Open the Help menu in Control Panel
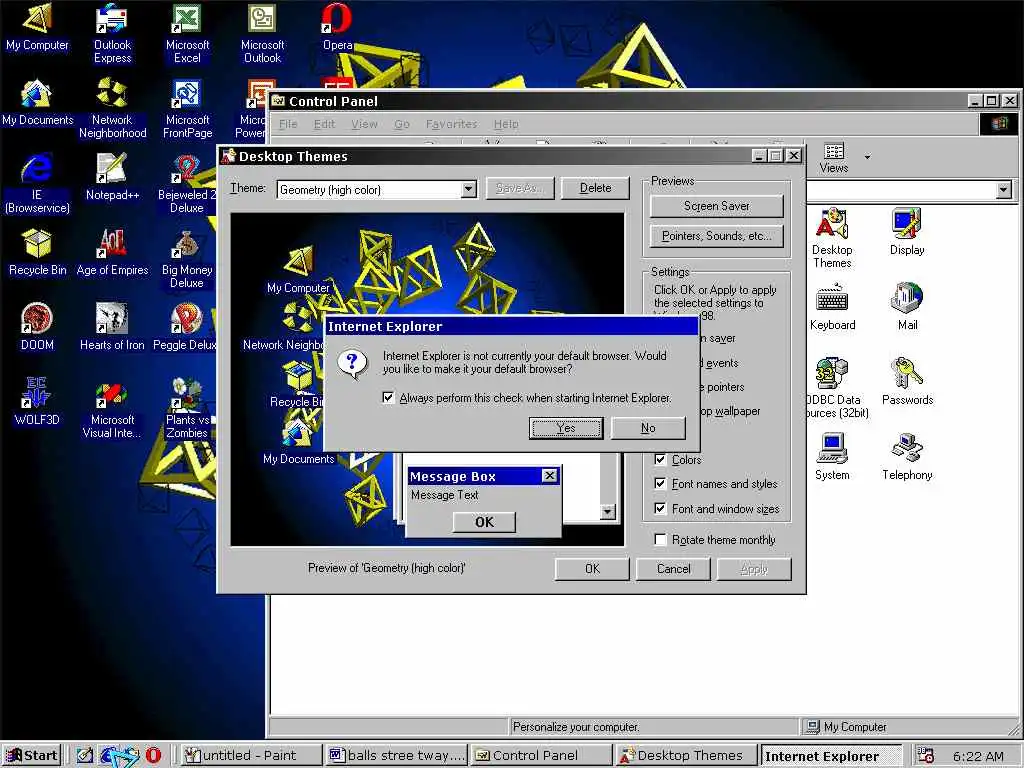This screenshot has height=768, width=1024. pyautogui.click(x=506, y=124)
